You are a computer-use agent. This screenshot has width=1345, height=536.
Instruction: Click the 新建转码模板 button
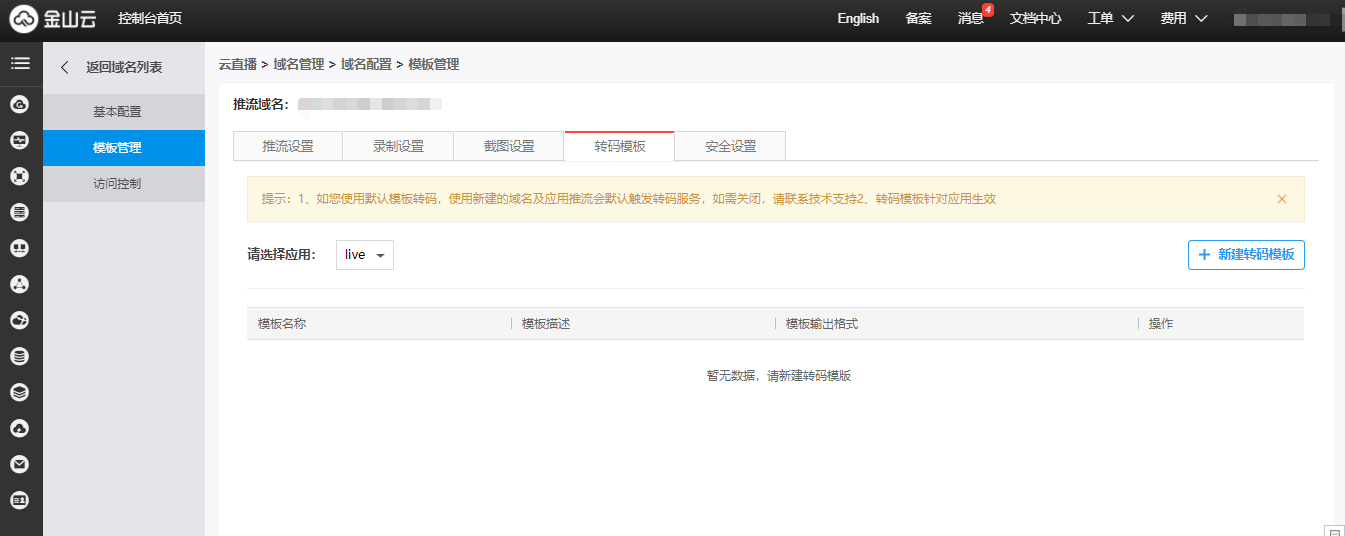(x=1246, y=255)
